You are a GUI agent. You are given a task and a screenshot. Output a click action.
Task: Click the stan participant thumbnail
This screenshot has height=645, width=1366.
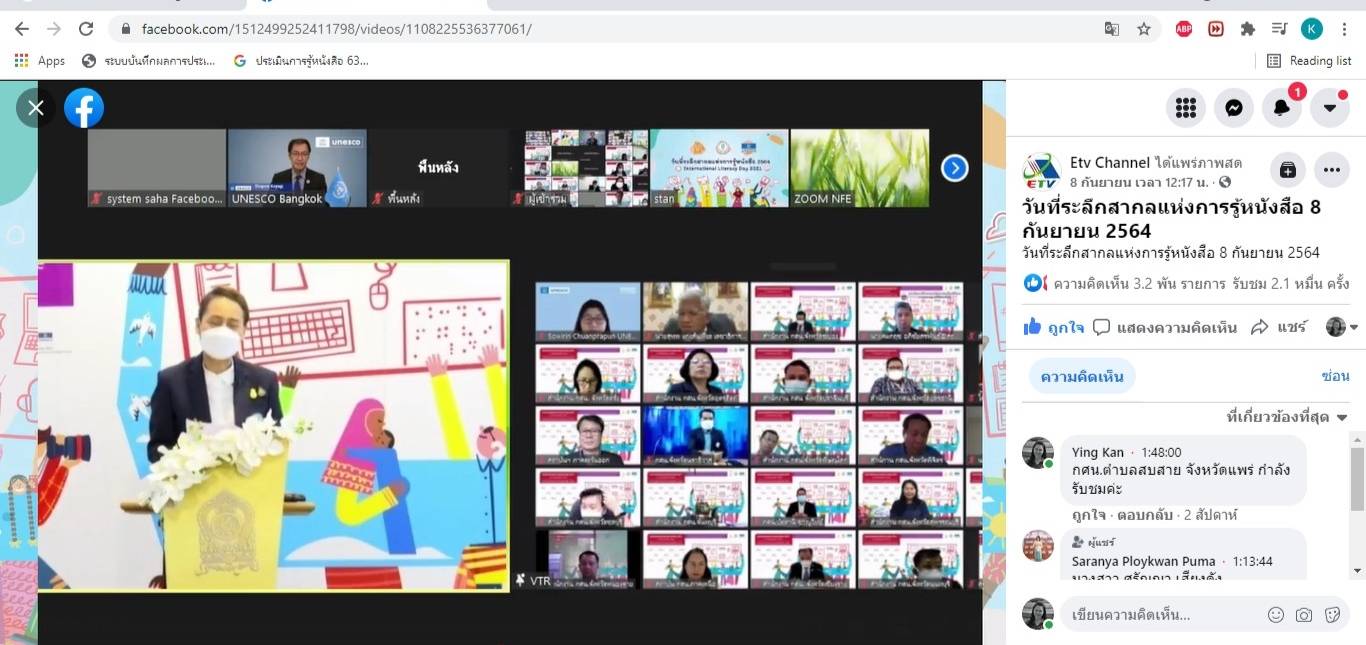point(719,168)
